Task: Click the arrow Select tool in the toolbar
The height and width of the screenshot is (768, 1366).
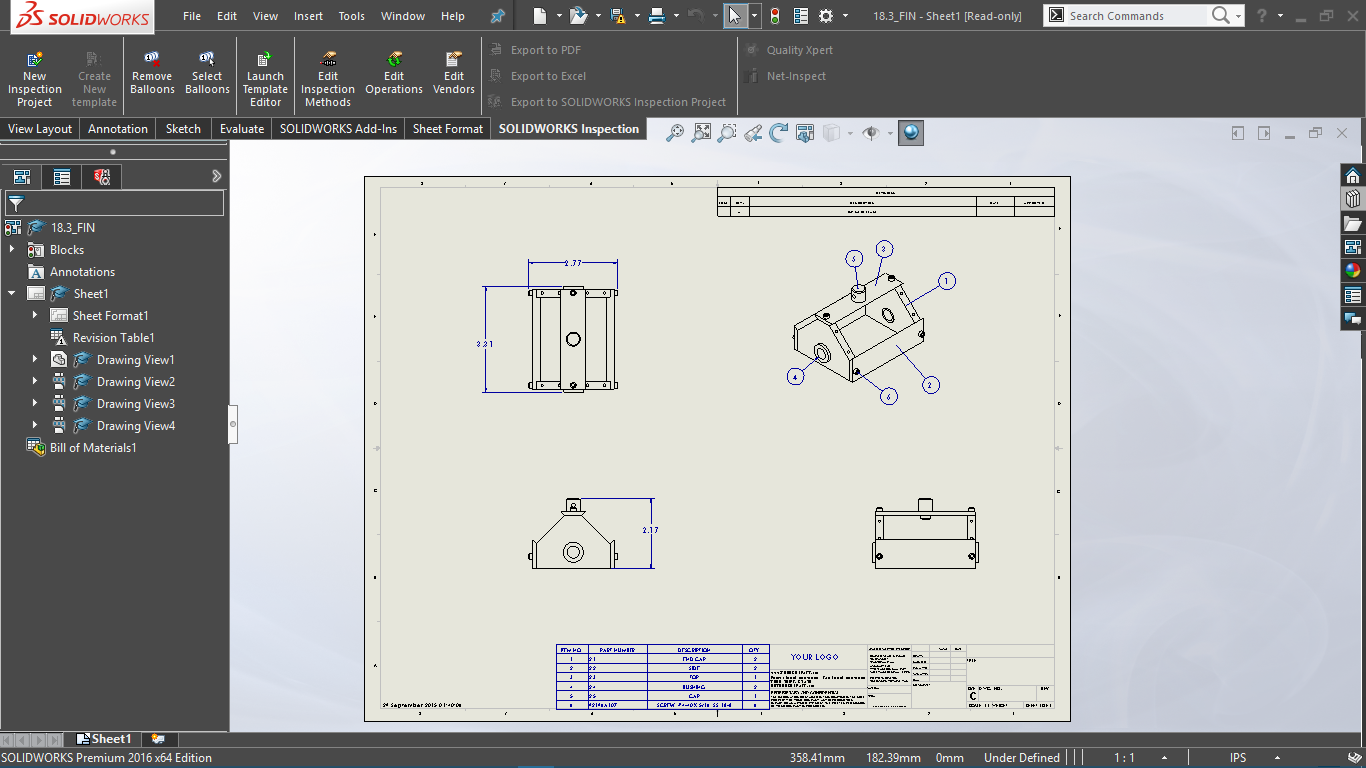Action: 734,15
